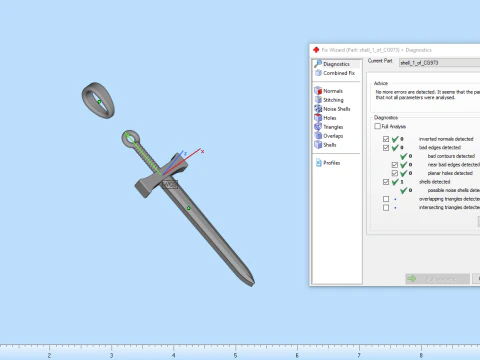This screenshot has height=360, width=480.
Task: Enable overlapping triangles detected checkbox
Action: click(386, 199)
